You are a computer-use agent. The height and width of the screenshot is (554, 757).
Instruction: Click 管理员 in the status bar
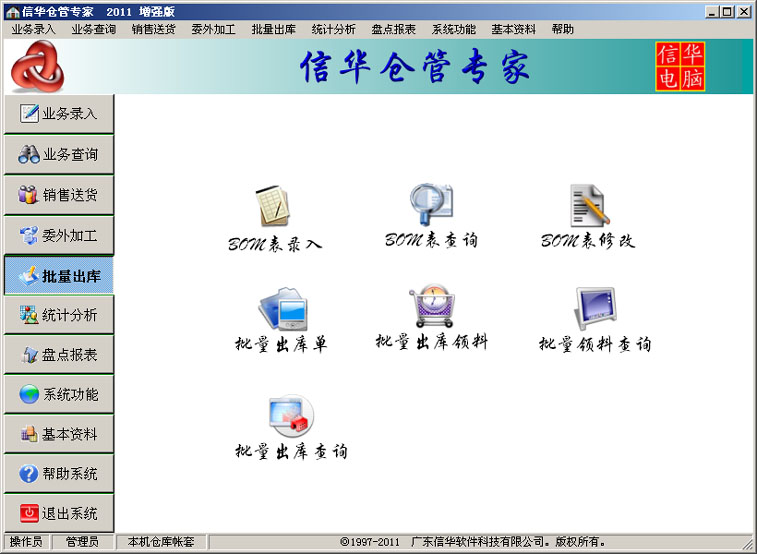(83, 542)
